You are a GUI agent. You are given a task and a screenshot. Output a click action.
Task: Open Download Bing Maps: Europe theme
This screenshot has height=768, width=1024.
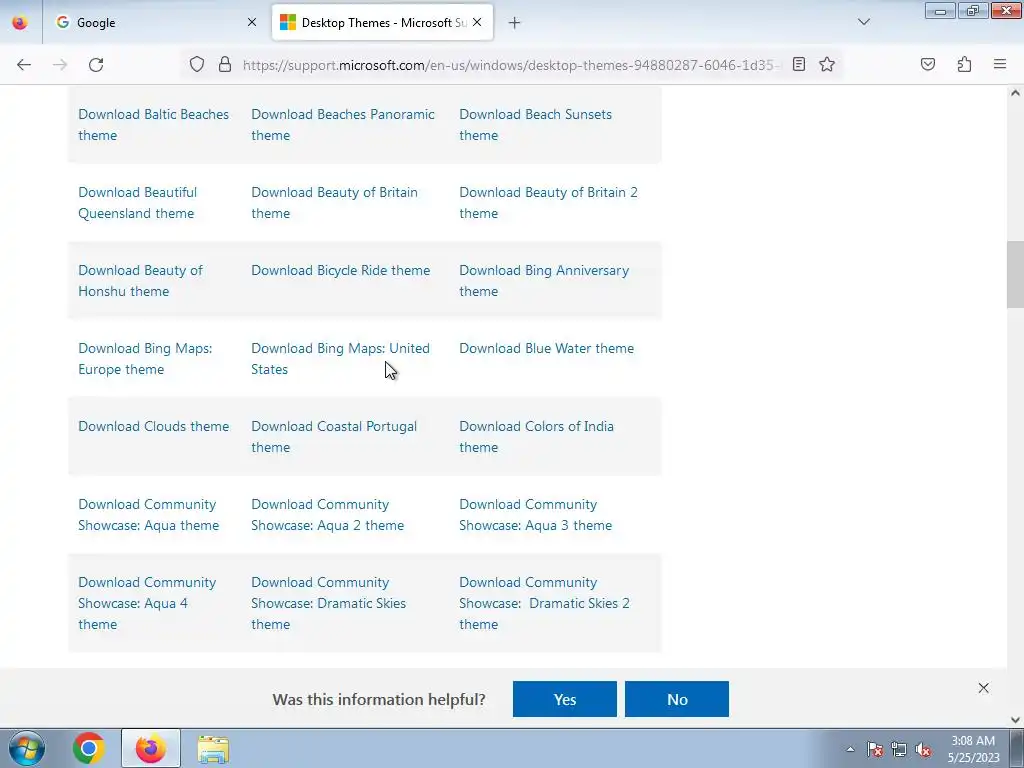145,359
